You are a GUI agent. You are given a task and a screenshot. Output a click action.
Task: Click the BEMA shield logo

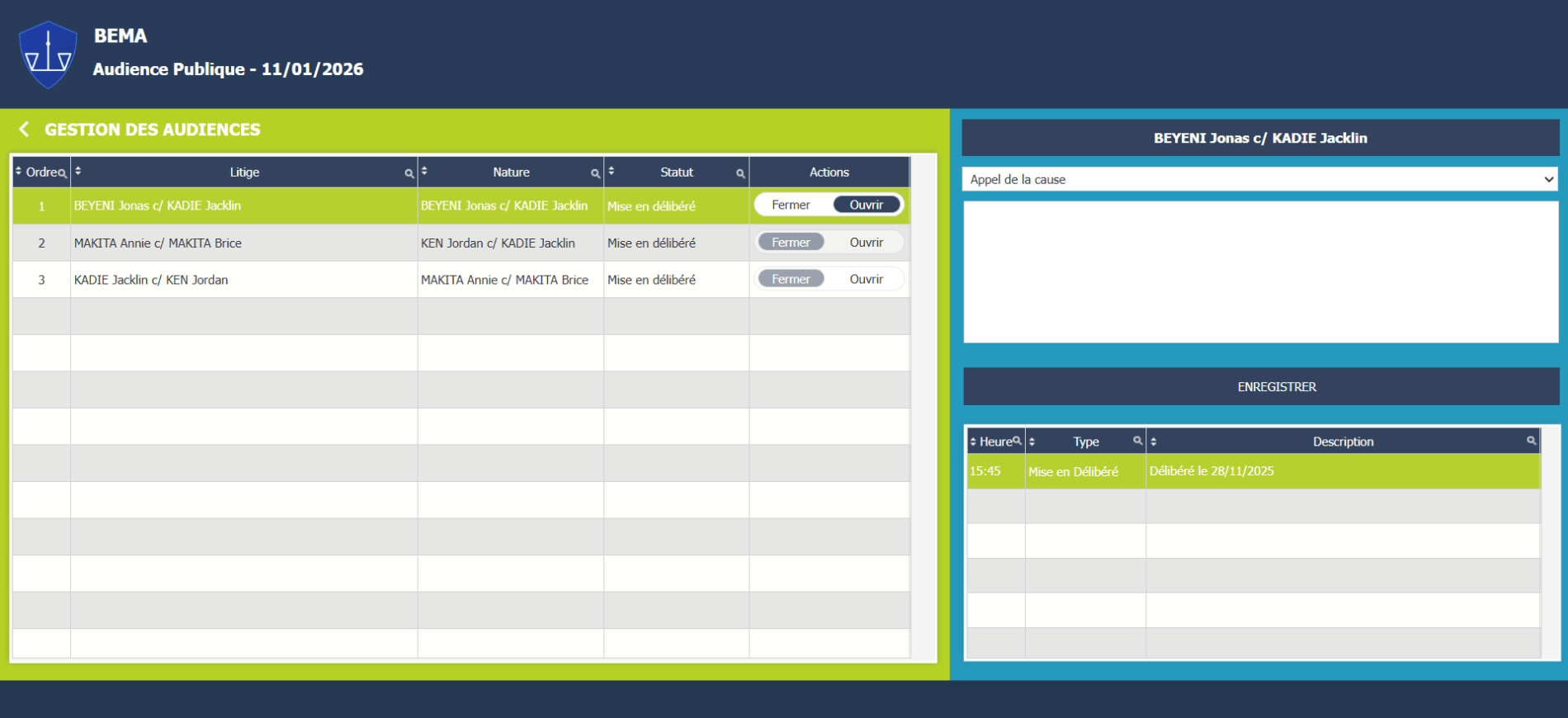48,54
